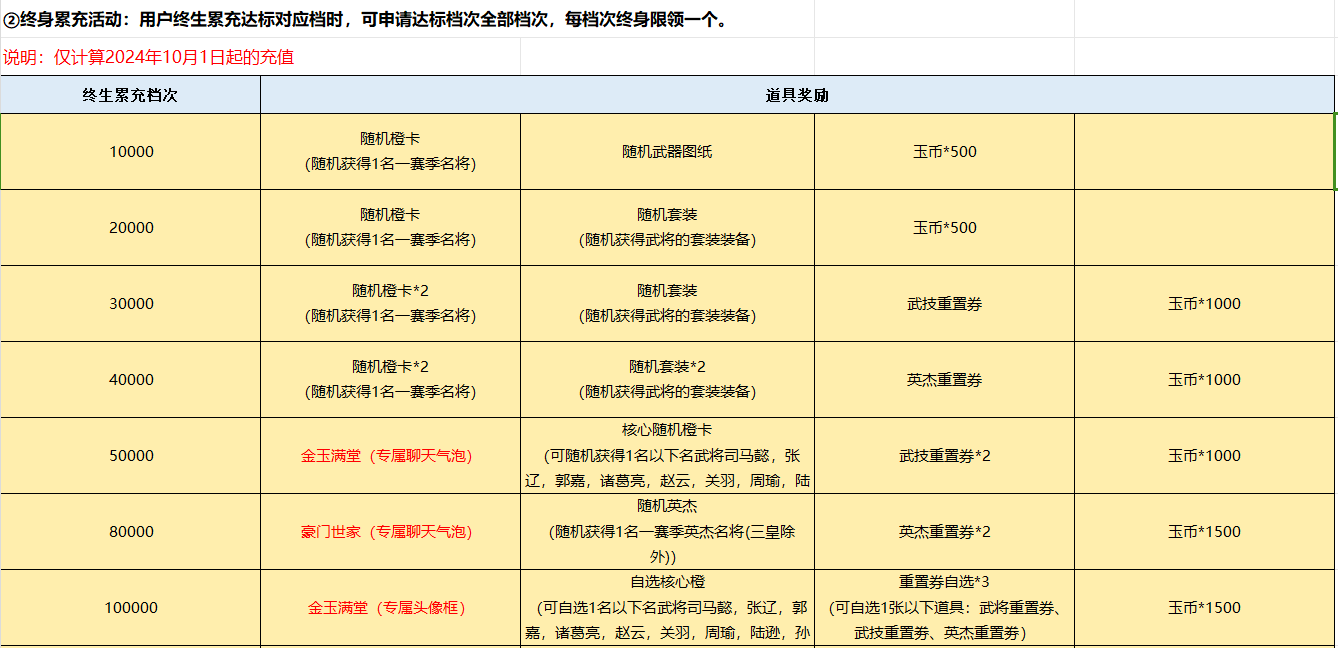Select the "20000" tier cell

(x=130, y=228)
